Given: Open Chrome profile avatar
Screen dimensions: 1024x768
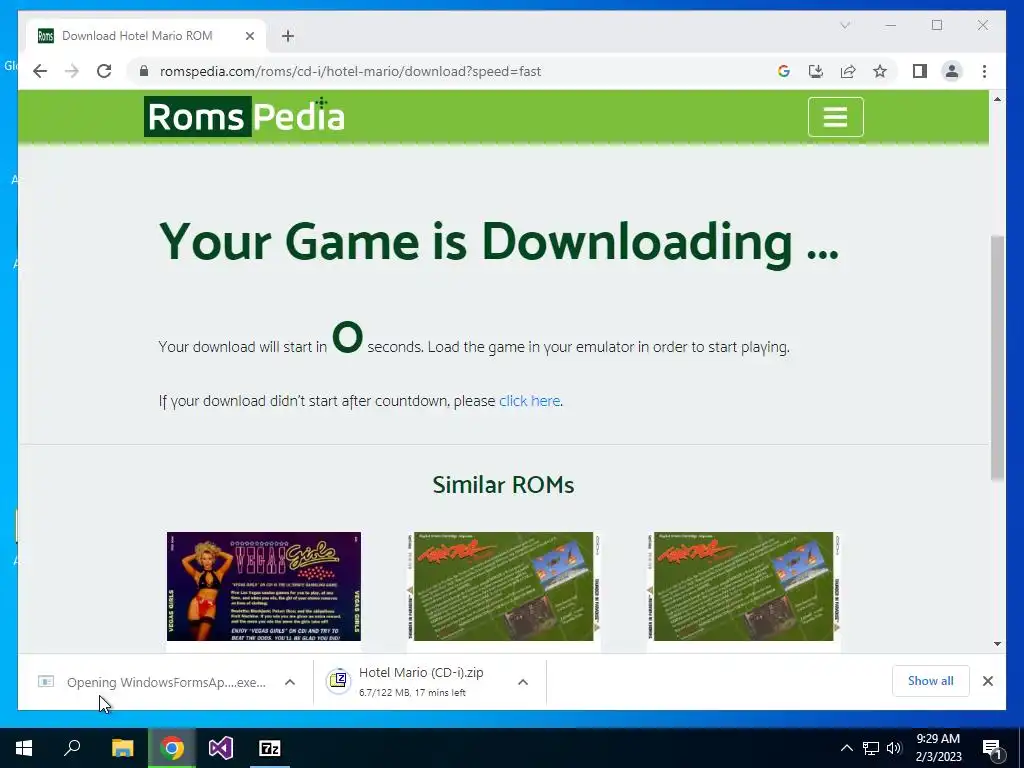Looking at the screenshot, I should (952, 71).
